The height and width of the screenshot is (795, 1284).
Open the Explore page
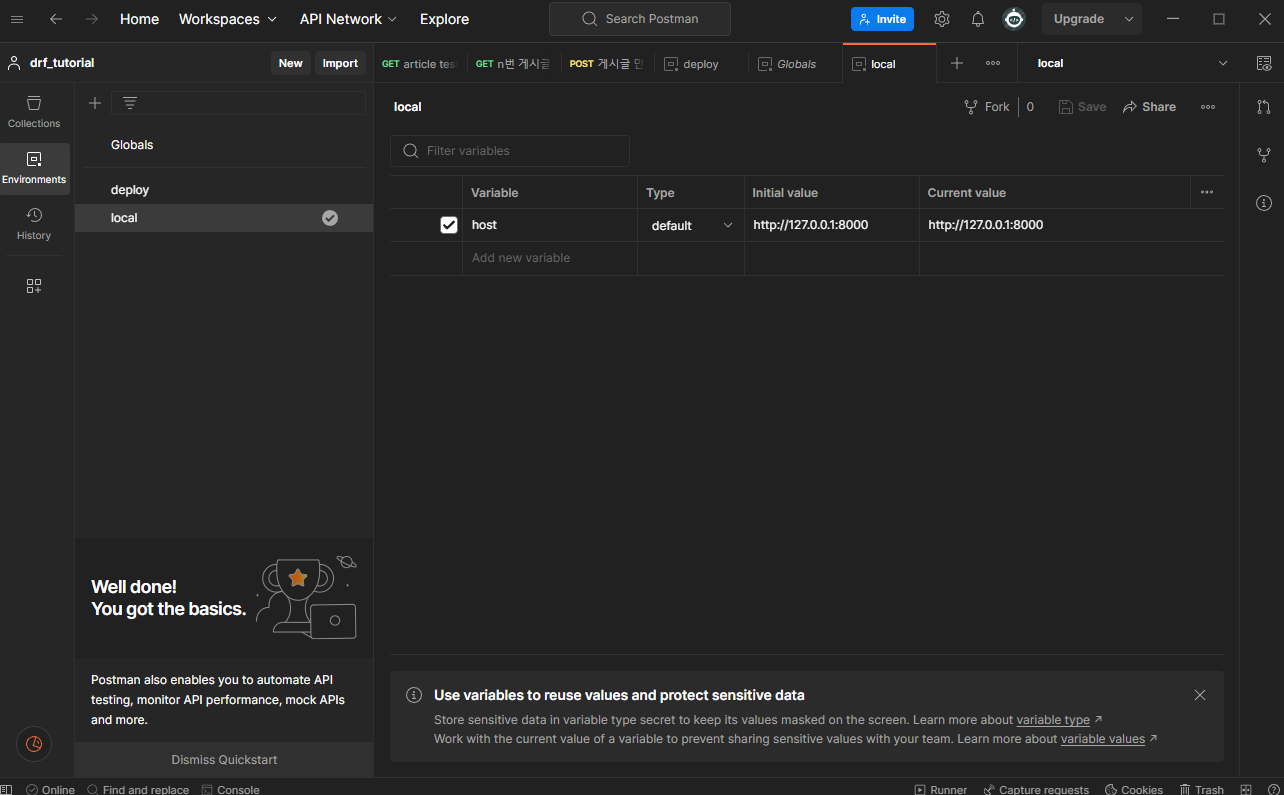click(444, 19)
